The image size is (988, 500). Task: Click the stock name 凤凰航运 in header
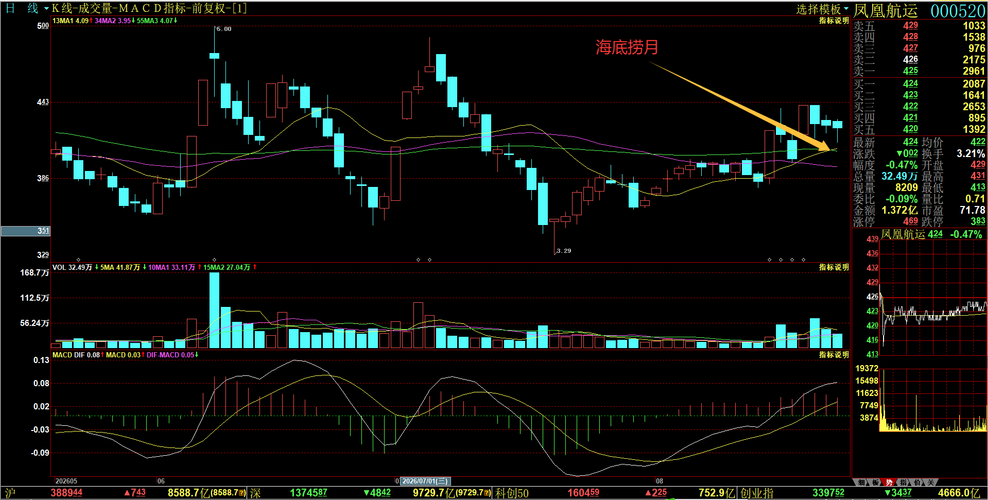tap(887, 10)
